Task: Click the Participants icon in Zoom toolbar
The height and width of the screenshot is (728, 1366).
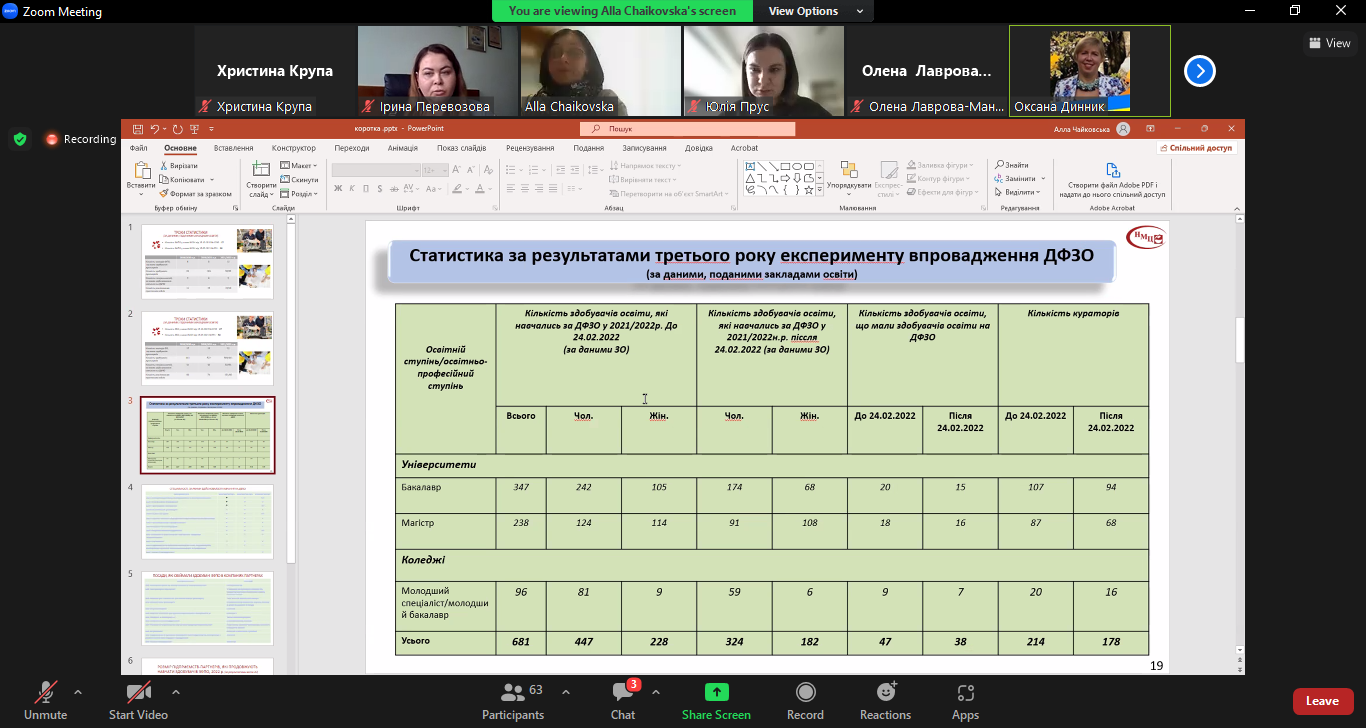Action: pyautogui.click(x=513, y=693)
